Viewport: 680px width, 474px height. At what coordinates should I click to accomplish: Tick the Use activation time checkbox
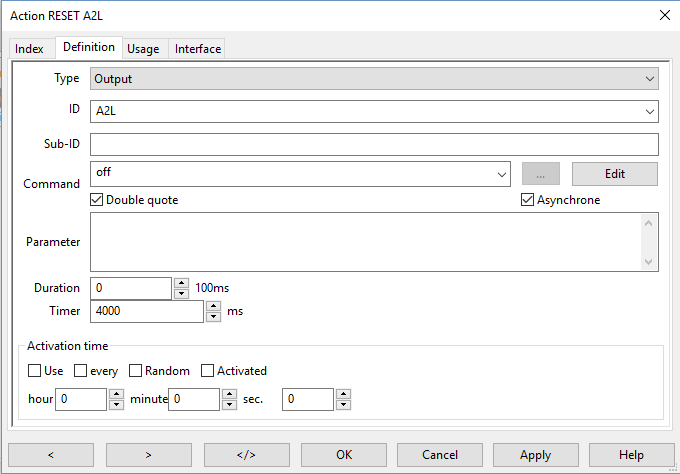tap(35, 371)
